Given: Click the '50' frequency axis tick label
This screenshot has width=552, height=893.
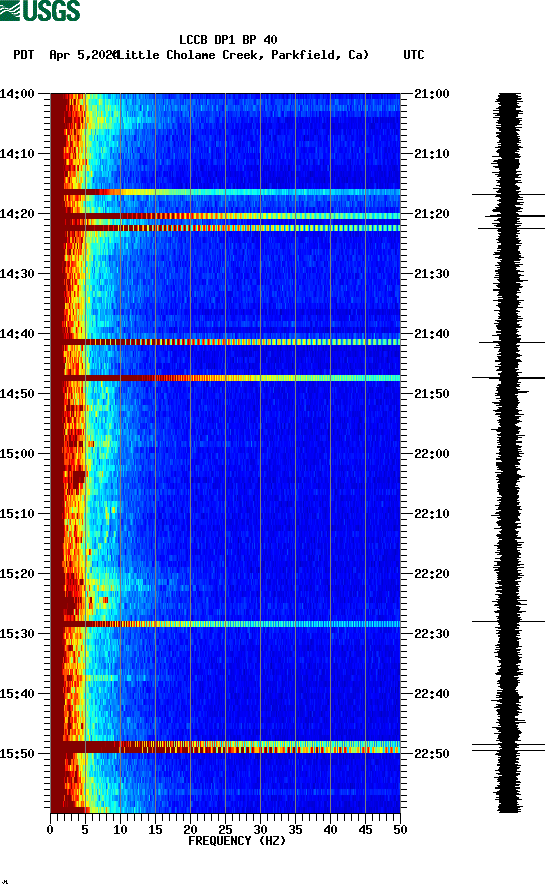Looking at the screenshot, I should pos(400,830).
